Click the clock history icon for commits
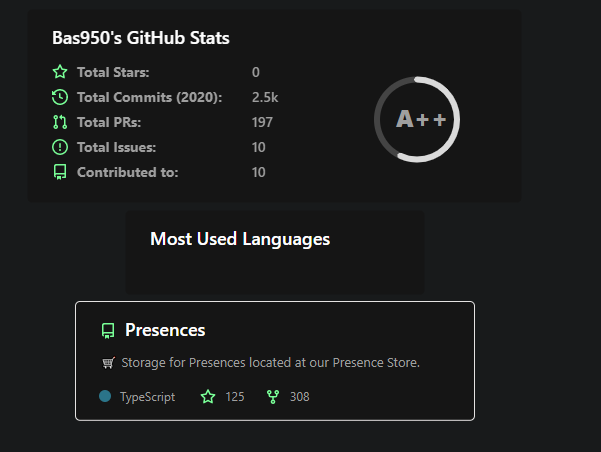The width and height of the screenshot is (601, 452). (x=60, y=97)
